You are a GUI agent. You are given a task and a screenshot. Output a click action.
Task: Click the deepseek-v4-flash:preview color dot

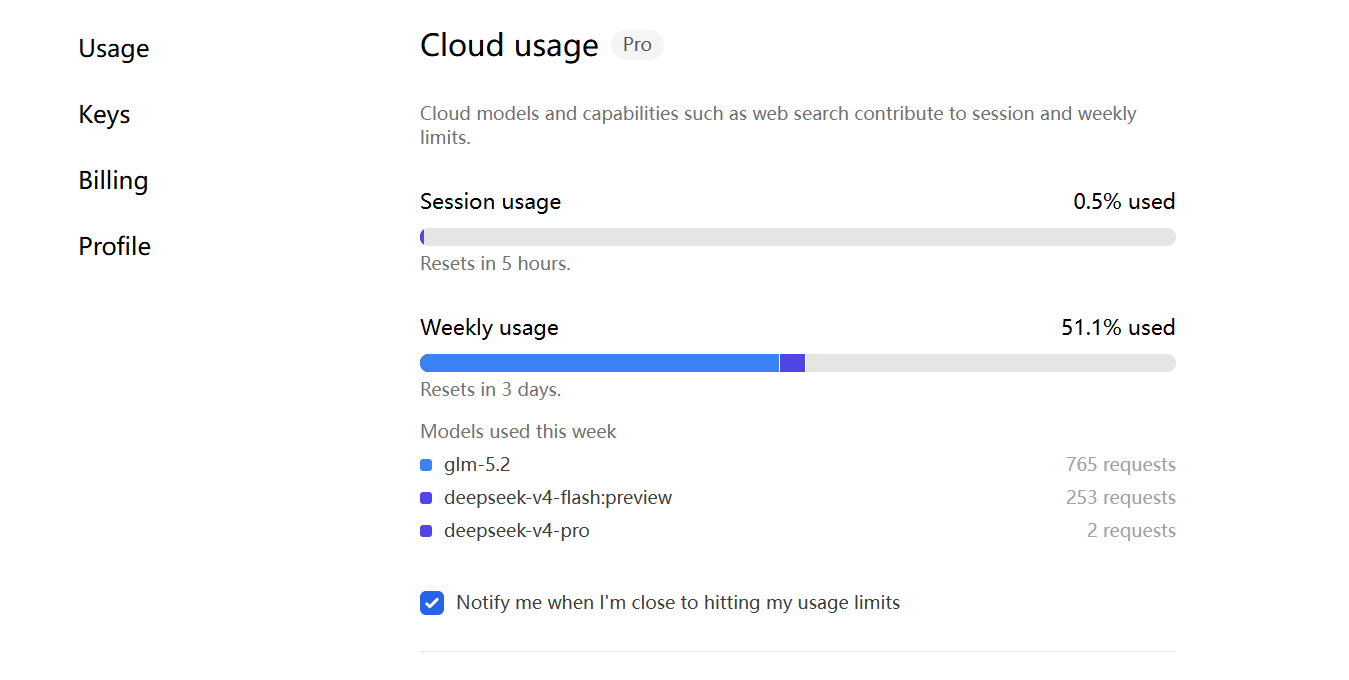tap(426, 498)
